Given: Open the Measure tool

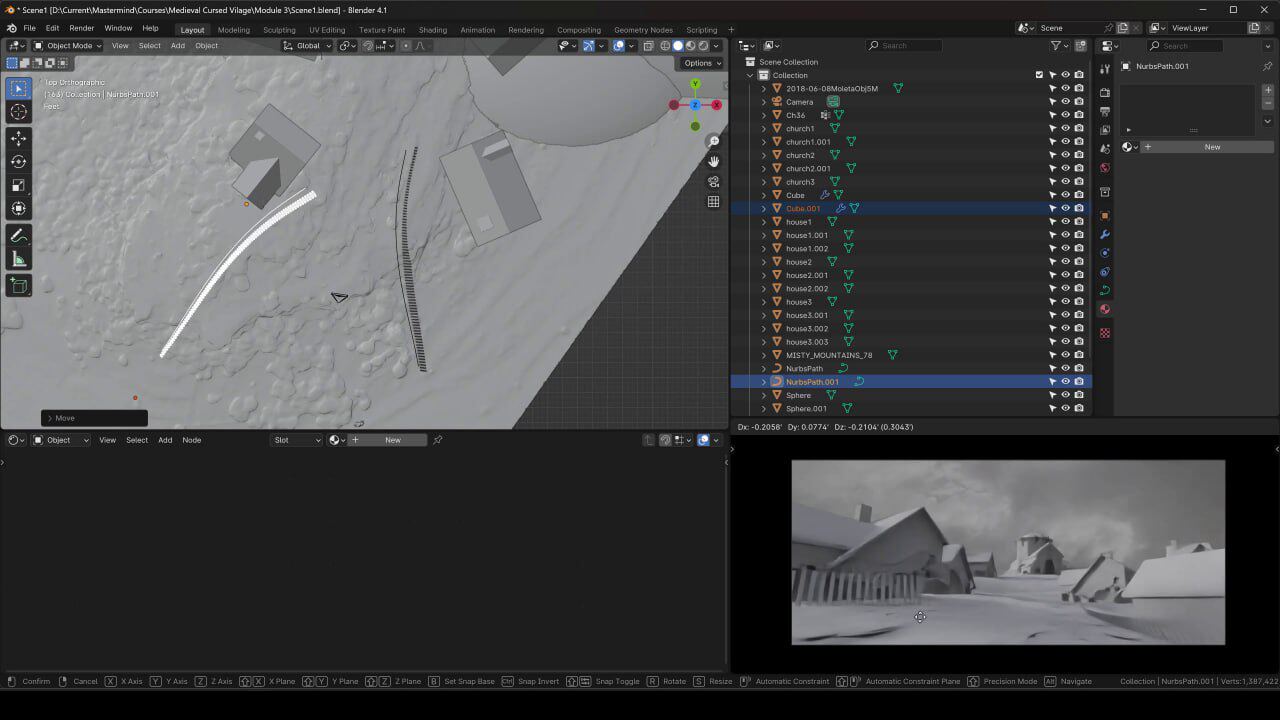Looking at the screenshot, I should (17, 259).
